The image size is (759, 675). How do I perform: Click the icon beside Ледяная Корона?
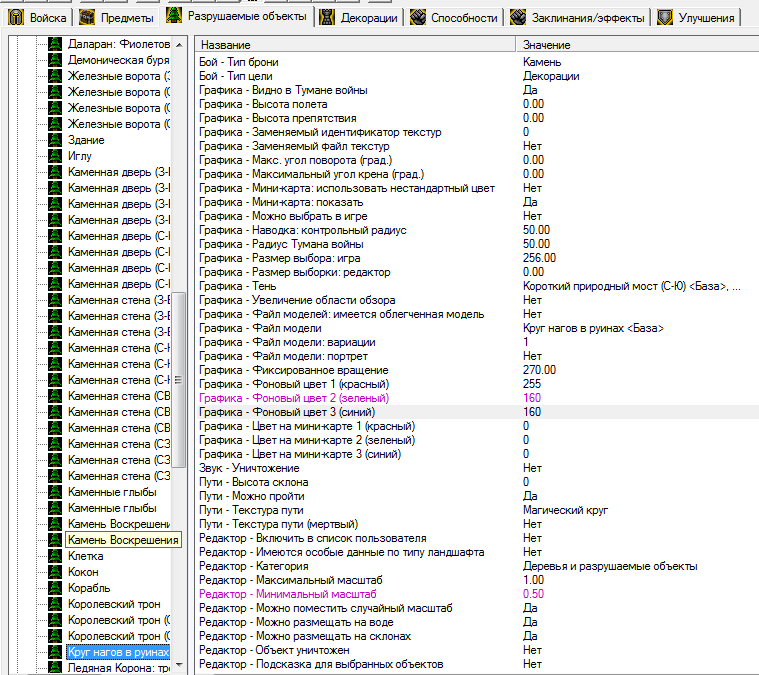(55, 668)
